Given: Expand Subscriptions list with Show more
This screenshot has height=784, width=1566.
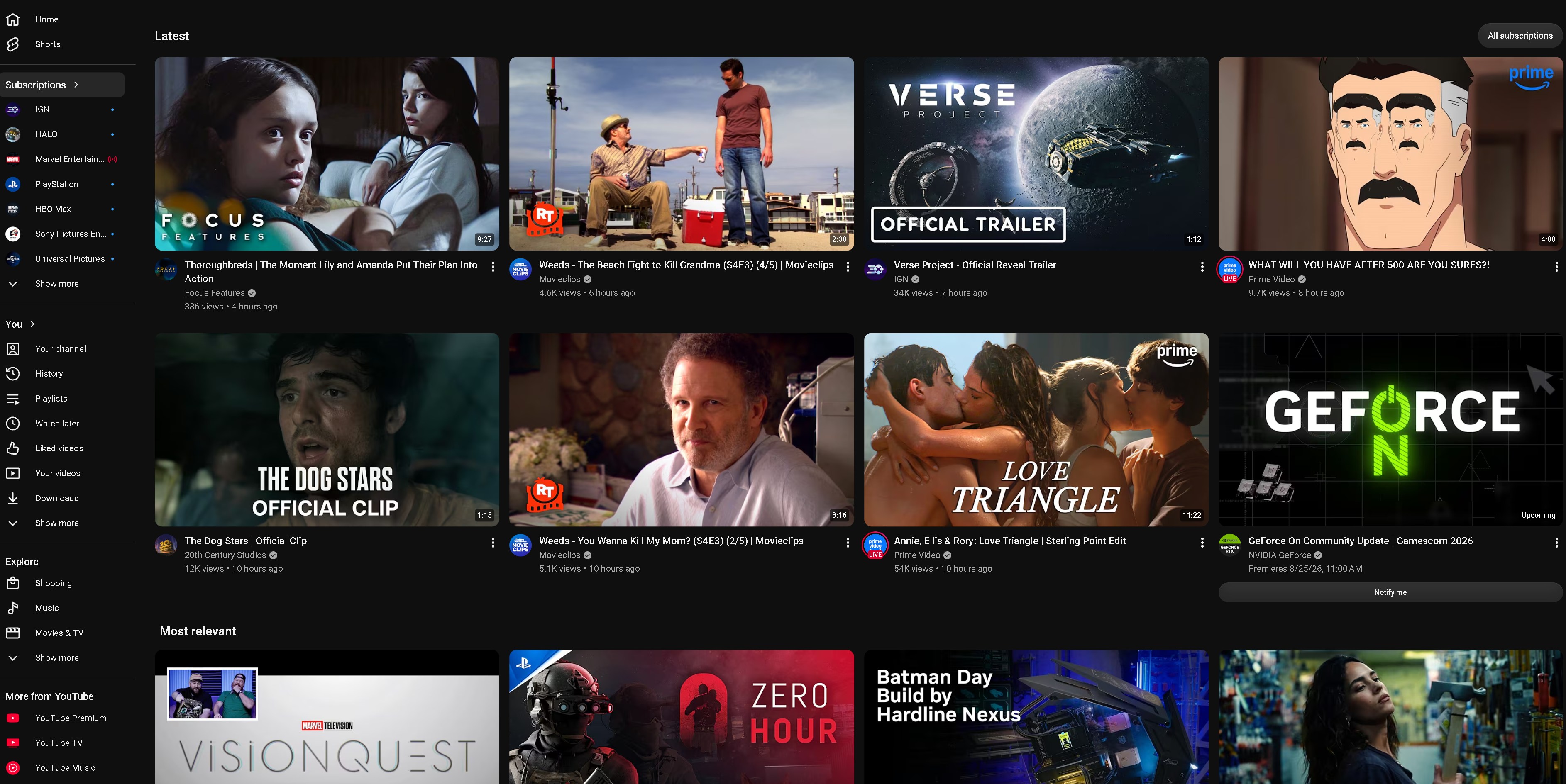Looking at the screenshot, I should (x=57, y=284).
